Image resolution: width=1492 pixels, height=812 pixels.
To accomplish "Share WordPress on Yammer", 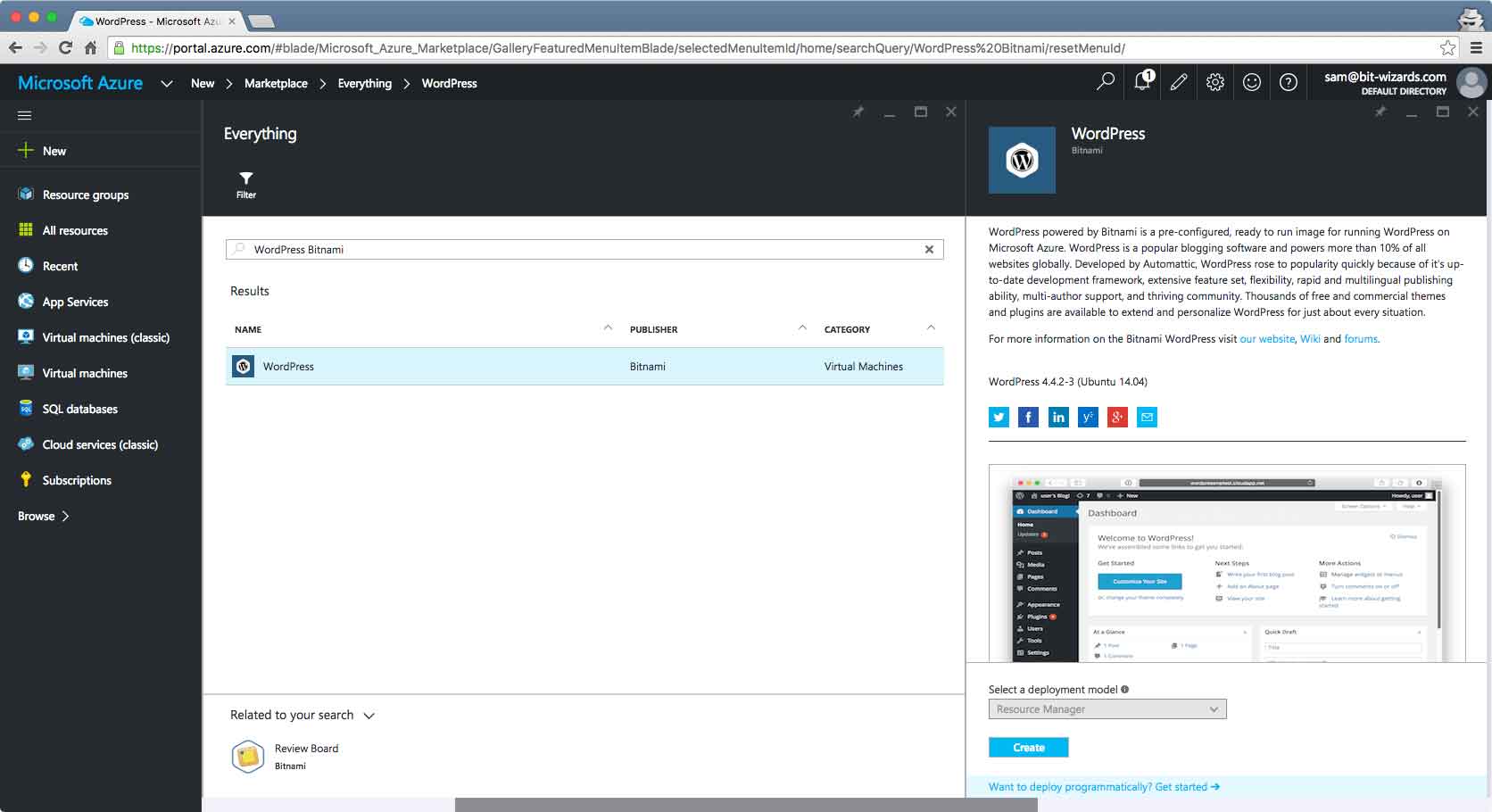I will pos(1088,417).
